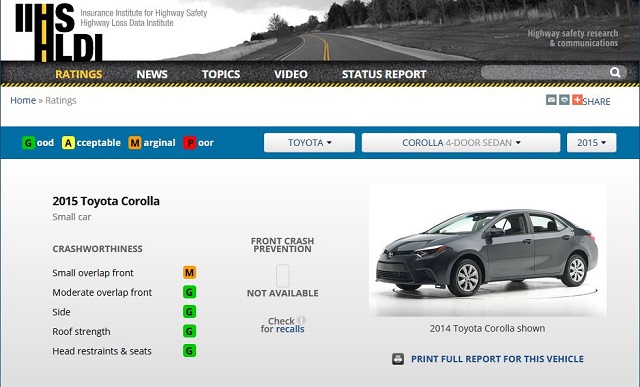Image resolution: width=640 pixels, height=387 pixels.
Task: Click Highway Loss Data Institute text
Action: (x=127, y=23)
